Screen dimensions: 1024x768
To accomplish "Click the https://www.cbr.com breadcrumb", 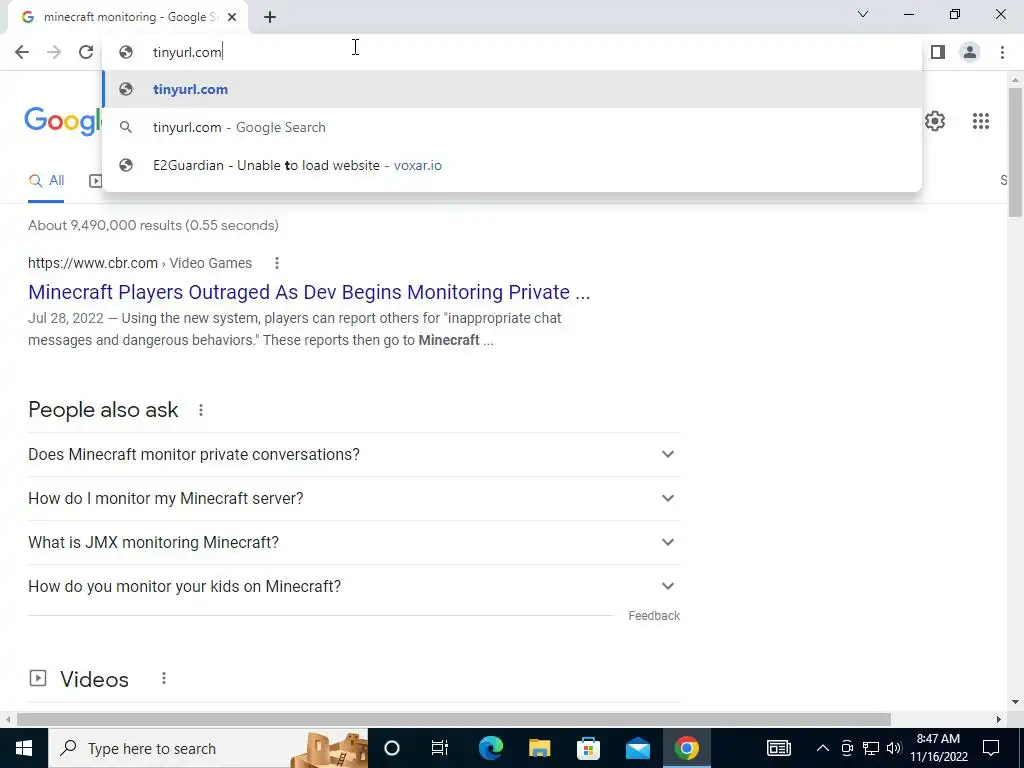I will click(93, 263).
